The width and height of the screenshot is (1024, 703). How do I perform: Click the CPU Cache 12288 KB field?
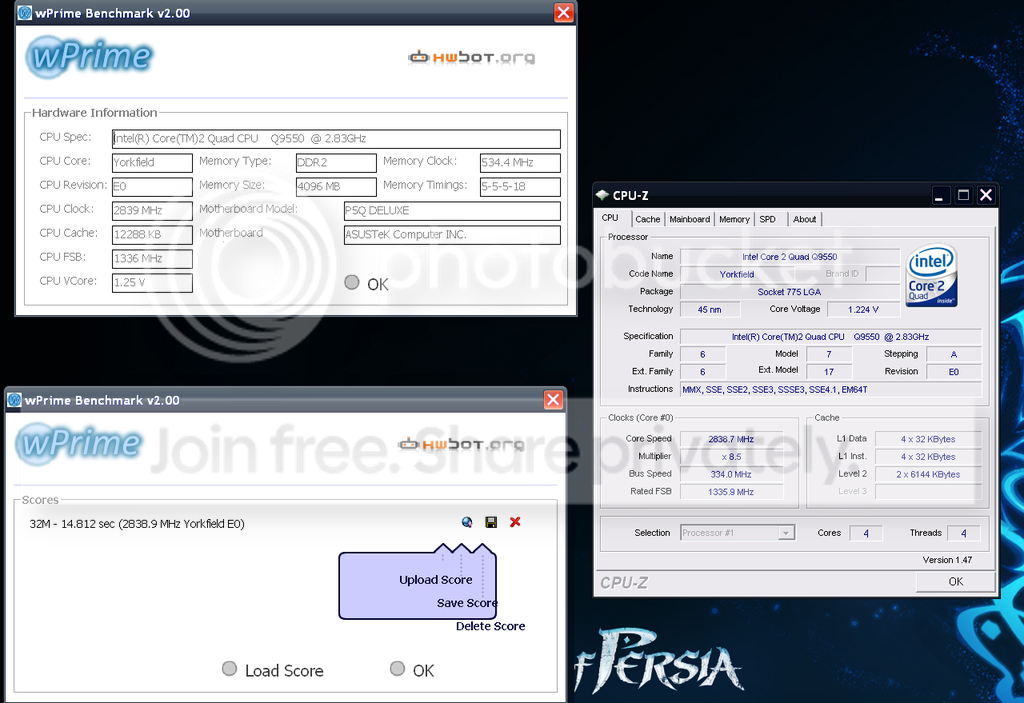pyautogui.click(x=152, y=235)
